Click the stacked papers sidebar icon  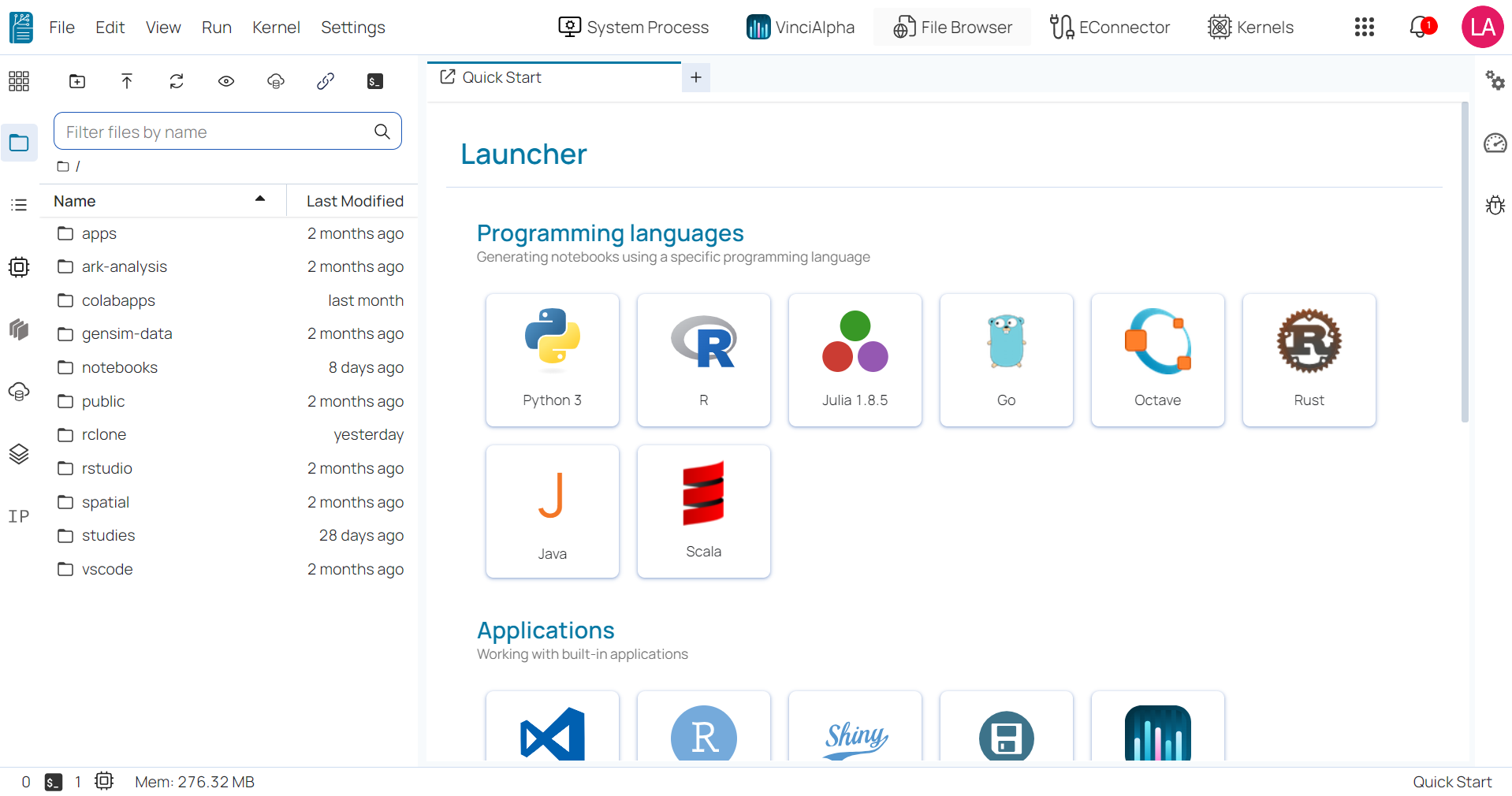click(19, 329)
